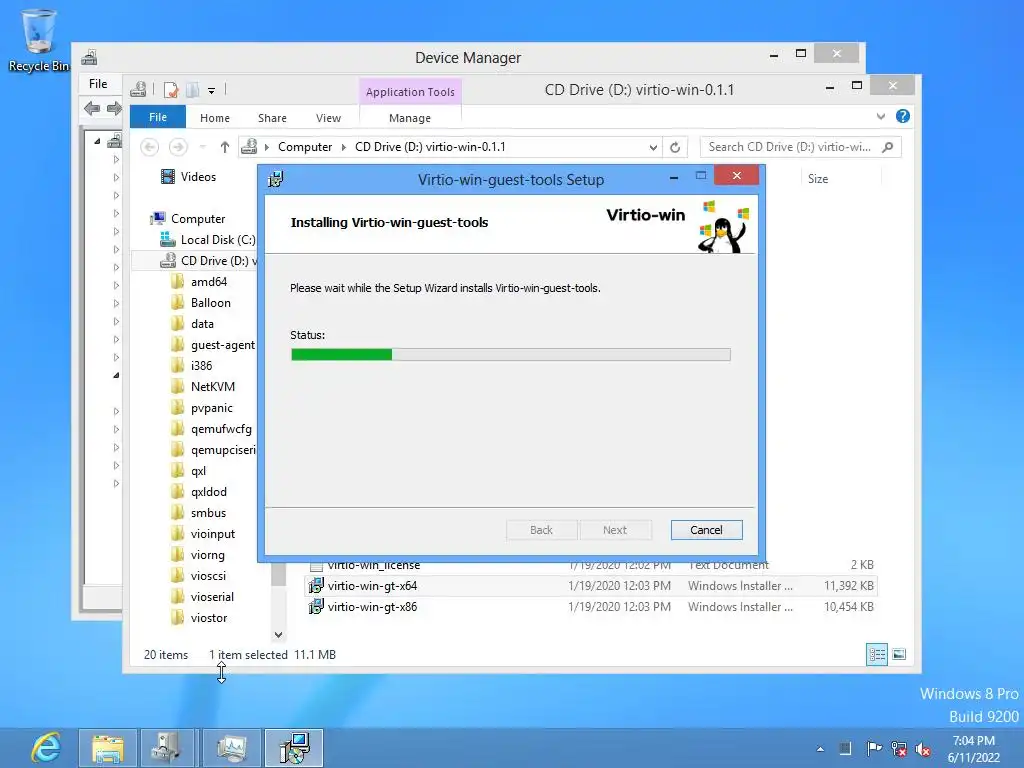Select the CD Drive (D:) tree item

pyautogui.click(x=209, y=261)
